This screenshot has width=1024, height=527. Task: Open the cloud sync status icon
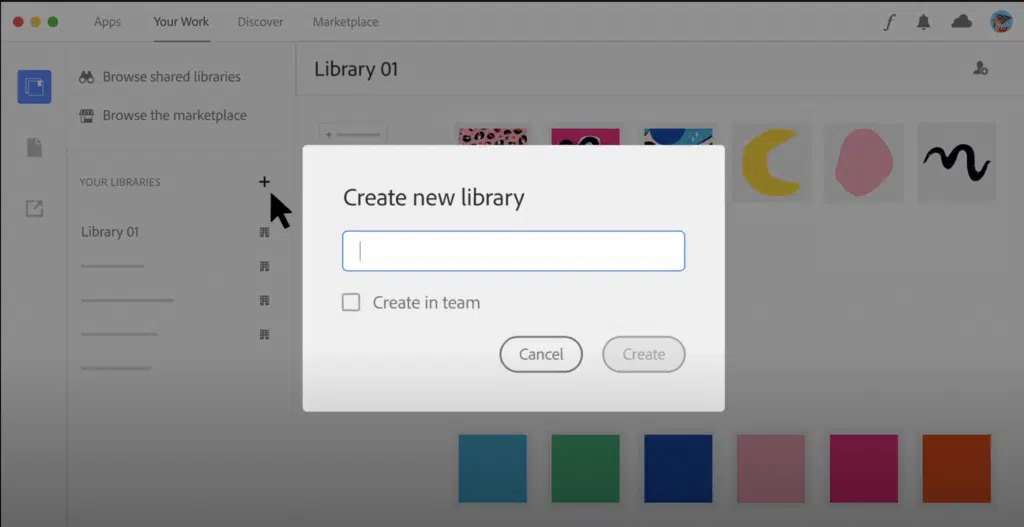(961, 22)
